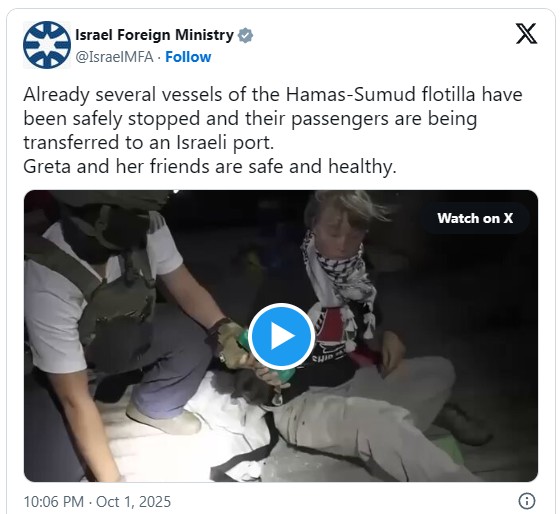Click the "Greta and her friends" sentence
Viewport: 560px width, 514px height.
(x=210, y=166)
